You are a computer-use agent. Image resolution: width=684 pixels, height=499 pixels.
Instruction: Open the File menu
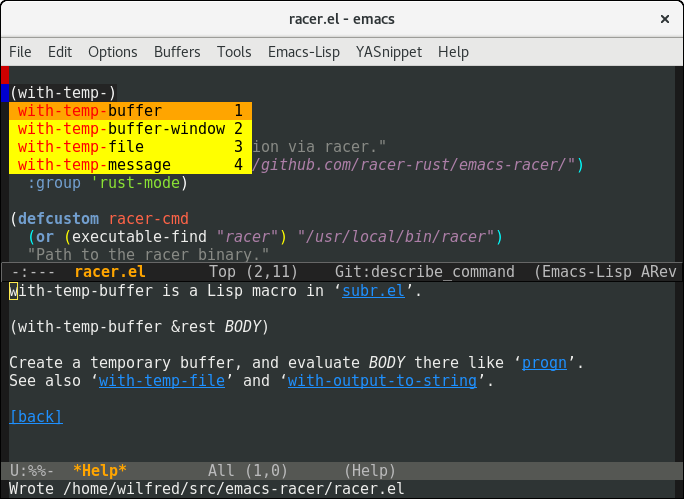click(20, 52)
